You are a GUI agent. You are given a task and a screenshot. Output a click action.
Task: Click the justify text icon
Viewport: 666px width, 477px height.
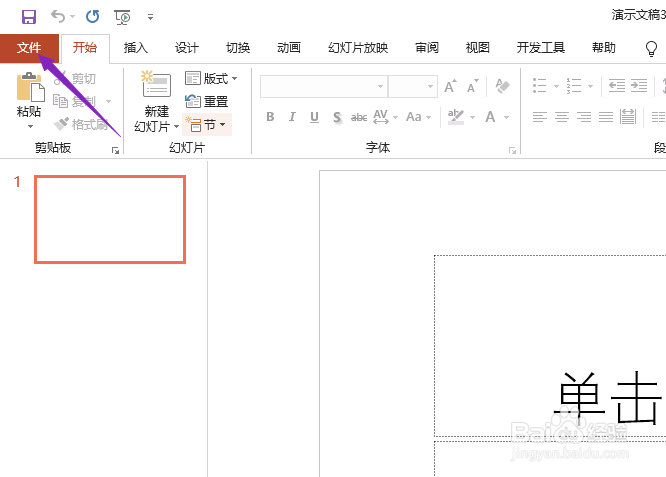[x=606, y=117]
